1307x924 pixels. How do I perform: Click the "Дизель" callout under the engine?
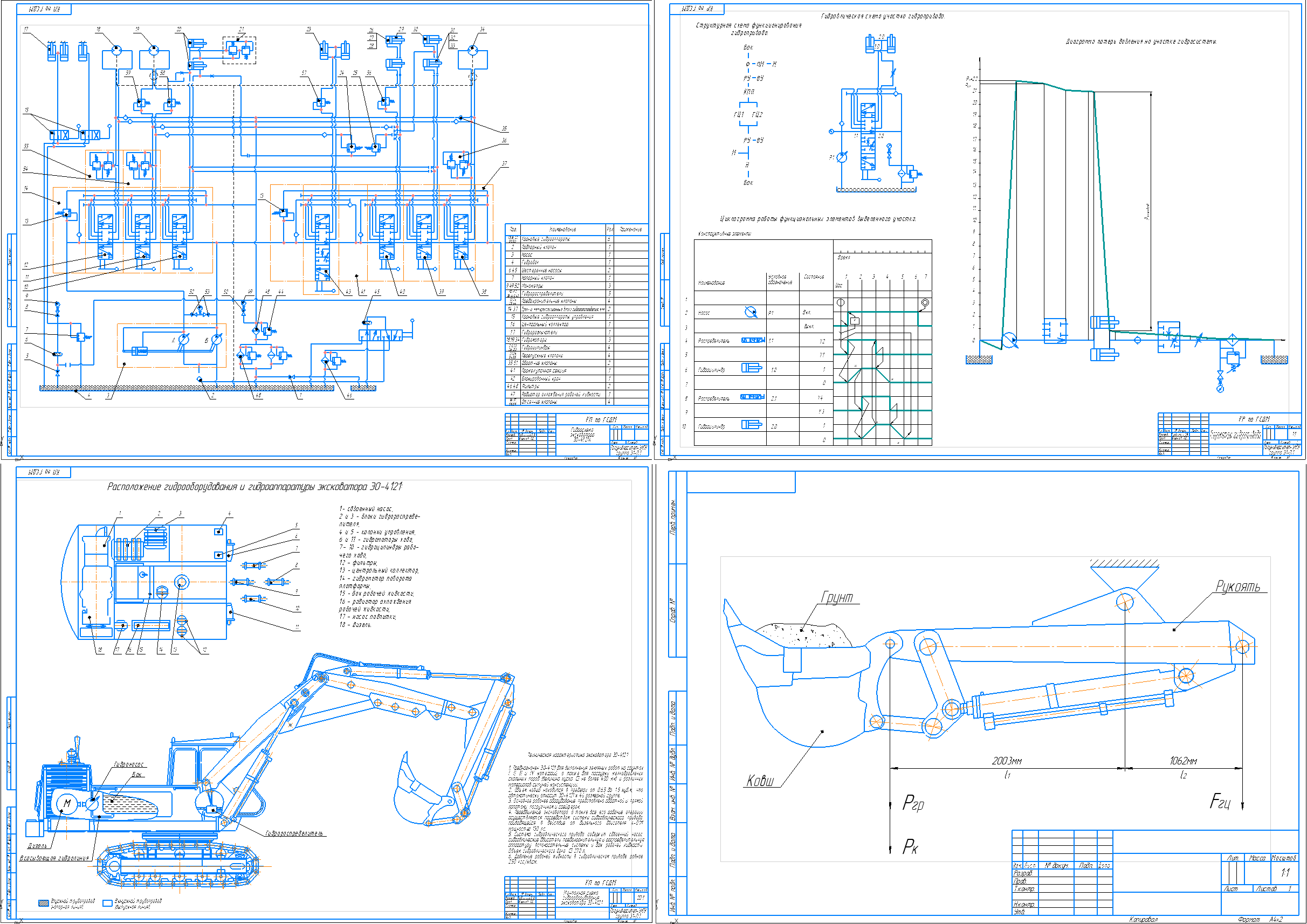(x=38, y=845)
